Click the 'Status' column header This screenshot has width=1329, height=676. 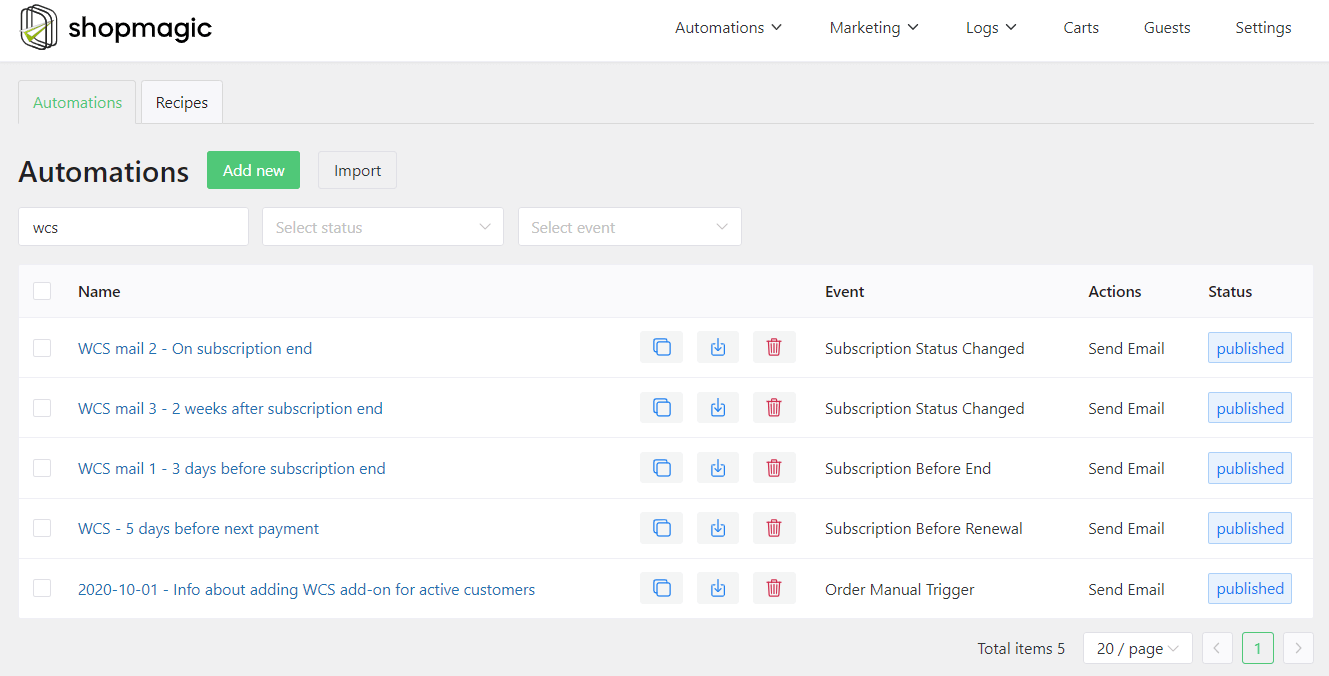pos(1230,291)
